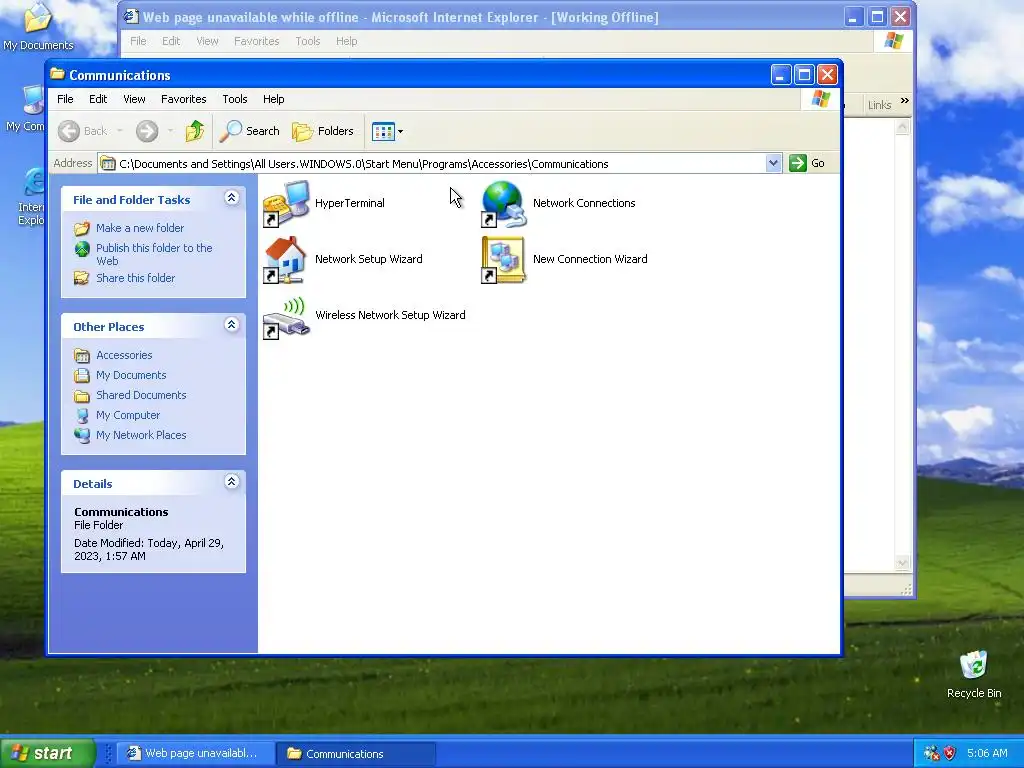
Task: Go to My Documents in Other Places
Action: tap(131, 376)
